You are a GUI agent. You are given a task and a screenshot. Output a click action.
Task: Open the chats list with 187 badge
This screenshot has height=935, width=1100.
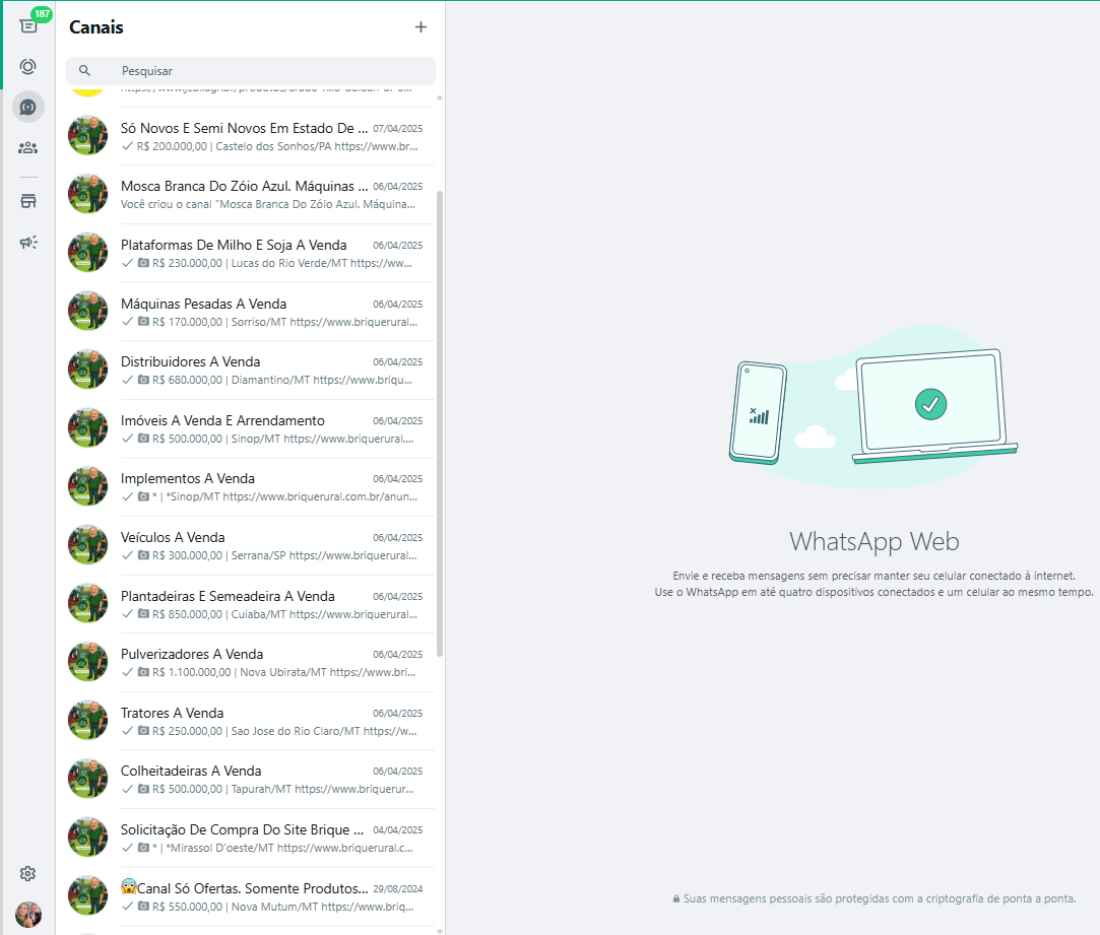[29, 26]
